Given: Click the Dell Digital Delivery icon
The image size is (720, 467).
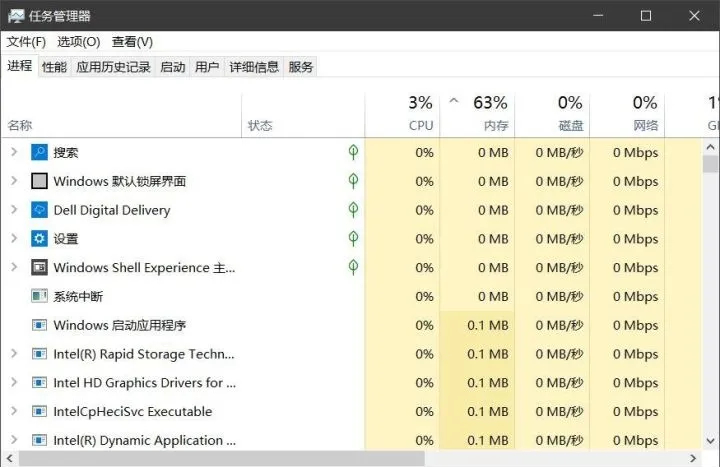Looking at the screenshot, I should click(x=39, y=210).
